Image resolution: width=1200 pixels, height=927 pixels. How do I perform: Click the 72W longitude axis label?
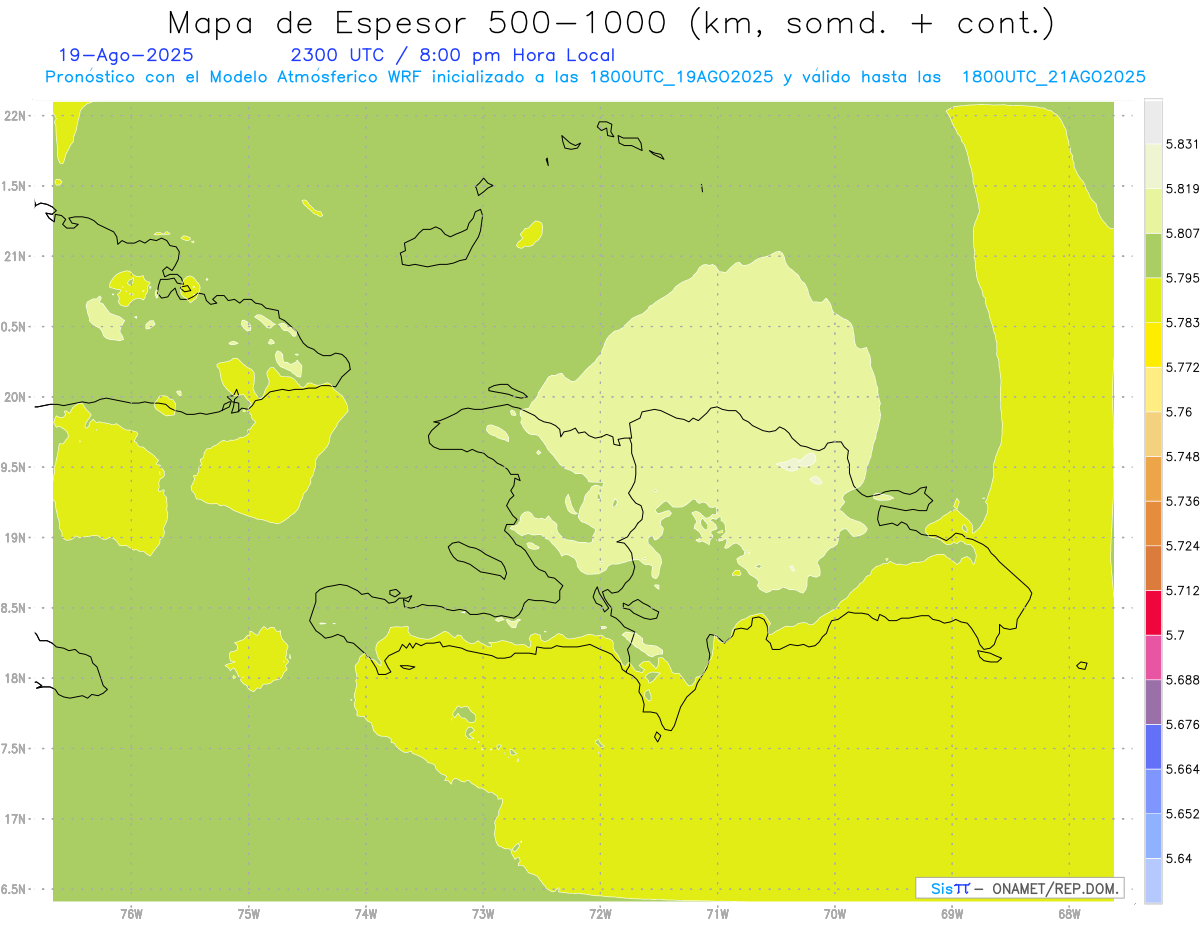coord(600,914)
